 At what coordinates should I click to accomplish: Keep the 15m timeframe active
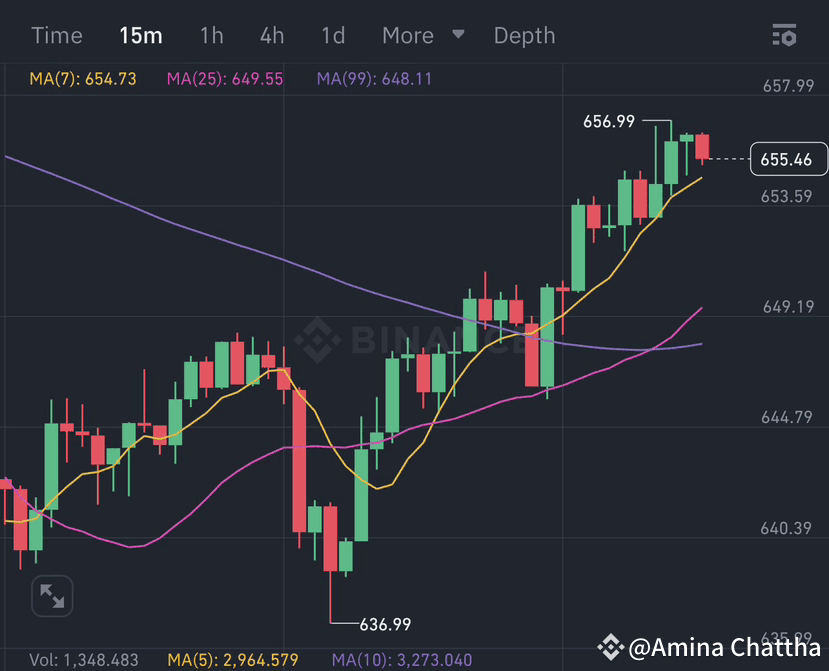pyautogui.click(x=141, y=35)
